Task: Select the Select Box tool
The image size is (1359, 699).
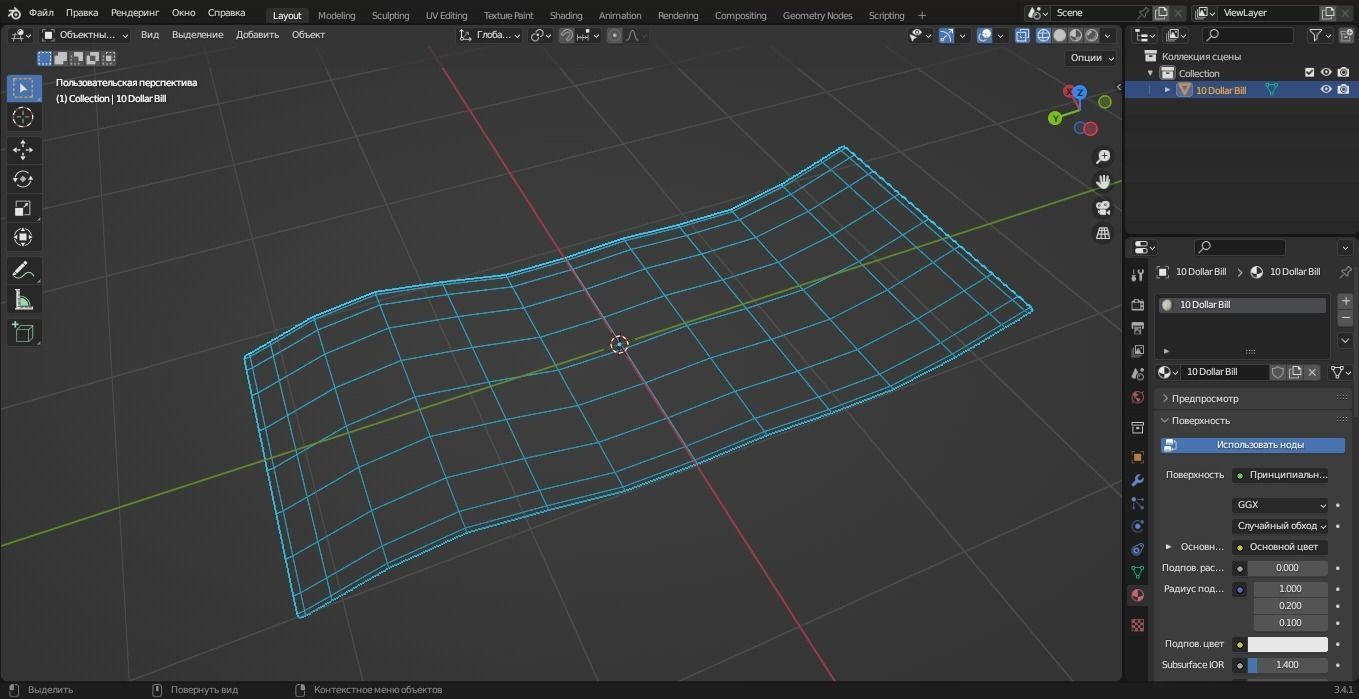Action: click(x=23, y=88)
